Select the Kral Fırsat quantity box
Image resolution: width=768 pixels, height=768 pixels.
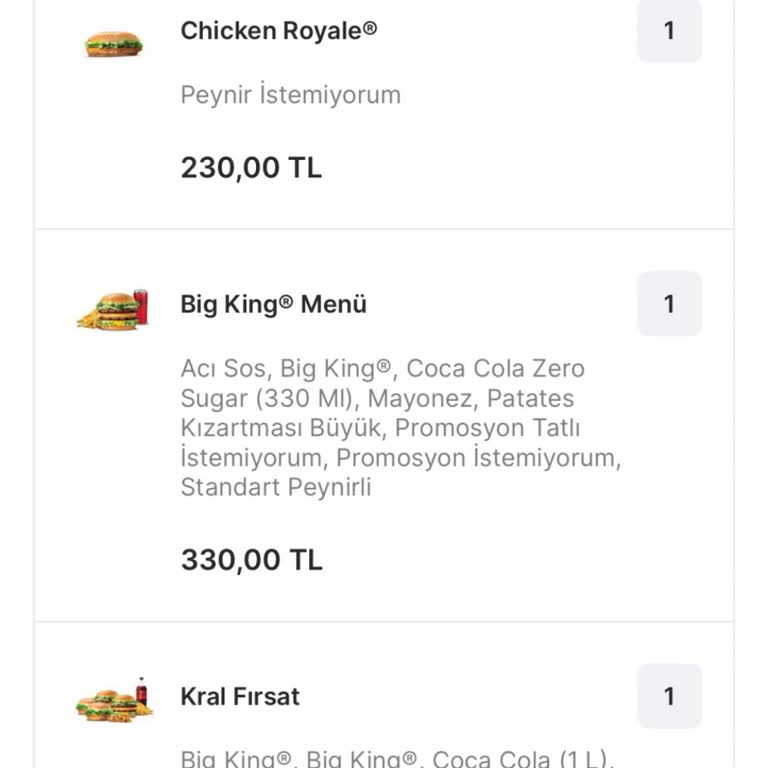[669, 696]
